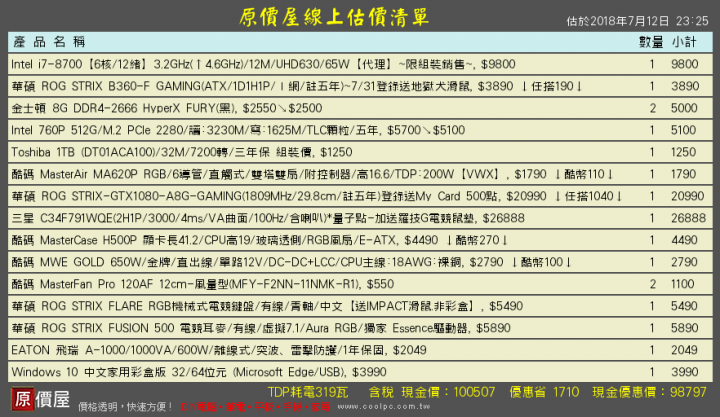Viewport: 720px width, 417px height.
Task: Click the 1100 subtotal for MasterFan Pro
Action: click(x=682, y=284)
